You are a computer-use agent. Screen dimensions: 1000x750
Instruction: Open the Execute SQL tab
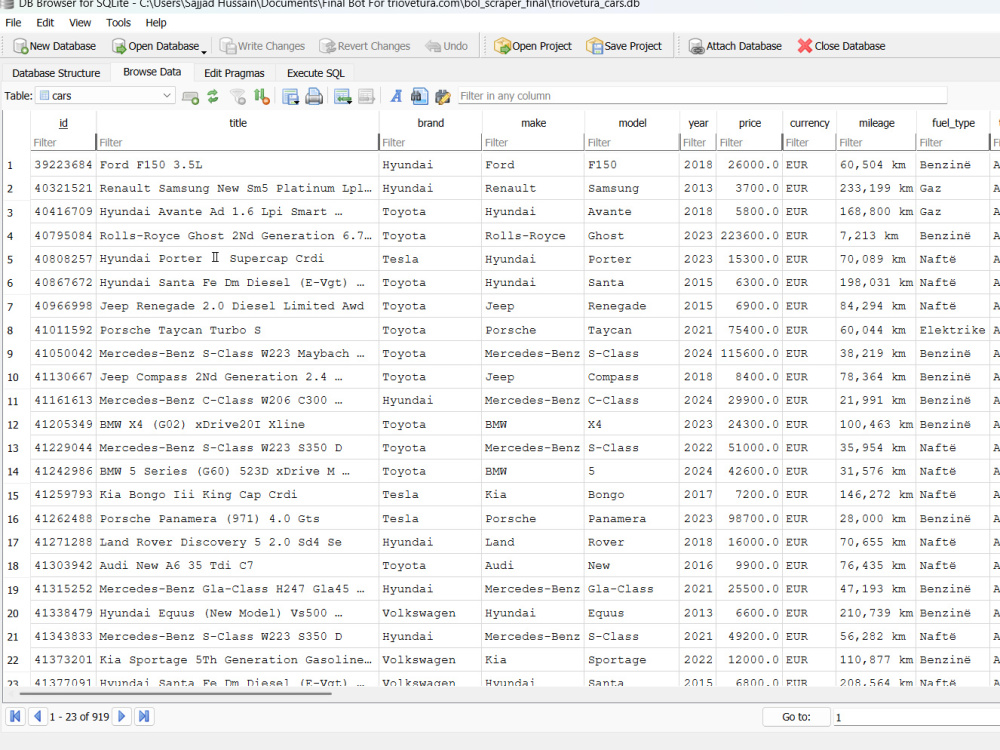tap(315, 73)
